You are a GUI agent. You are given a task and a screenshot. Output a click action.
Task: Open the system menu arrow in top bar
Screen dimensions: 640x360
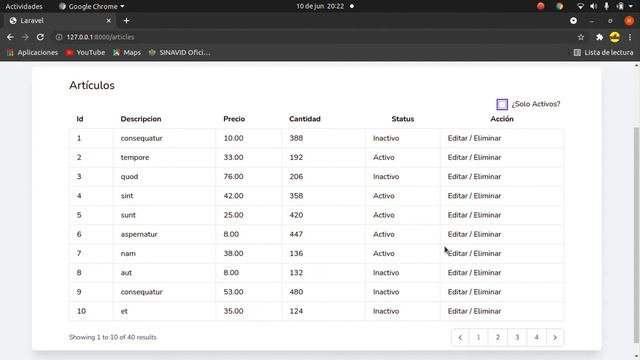631,6
